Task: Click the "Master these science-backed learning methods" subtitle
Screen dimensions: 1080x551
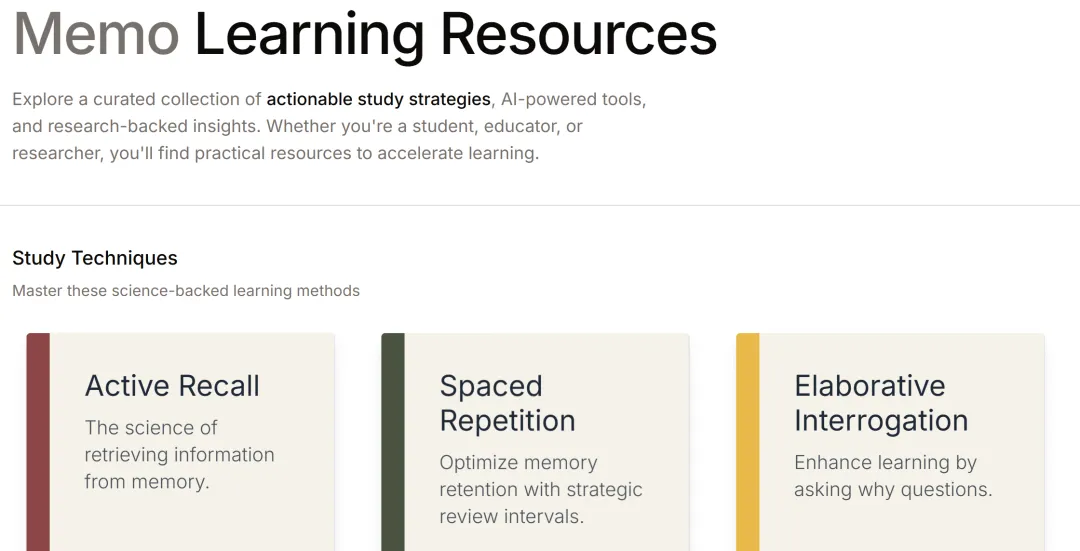Action: click(x=186, y=291)
